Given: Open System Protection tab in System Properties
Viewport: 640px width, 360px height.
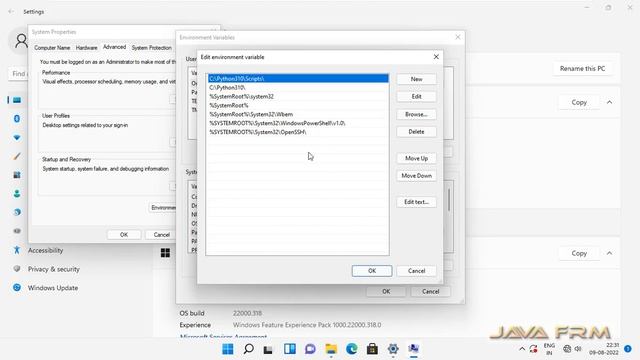Looking at the screenshot, I should pyautogui.click(x=151, y=48).
